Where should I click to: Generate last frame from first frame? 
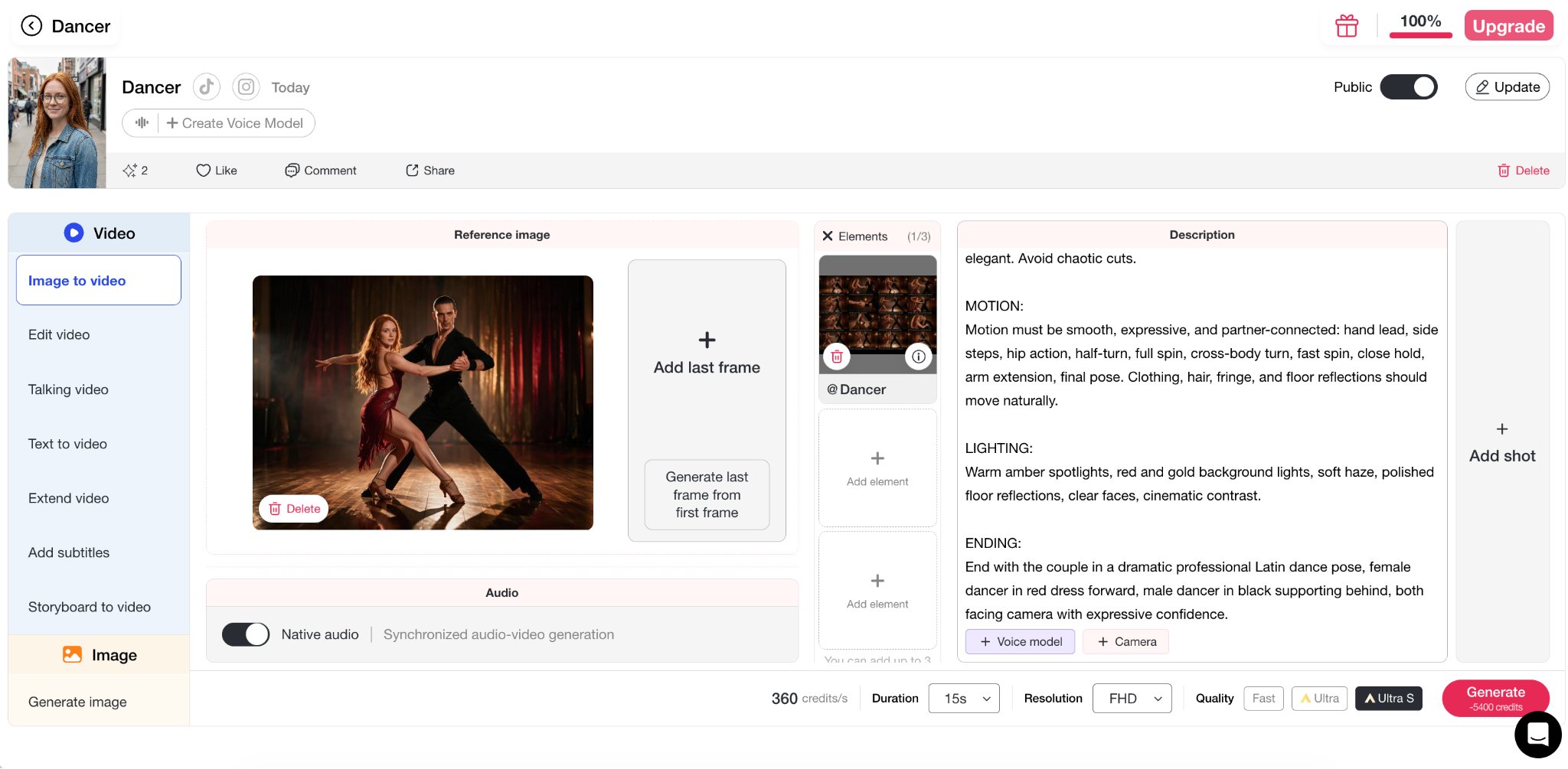[x=707, y=495]
